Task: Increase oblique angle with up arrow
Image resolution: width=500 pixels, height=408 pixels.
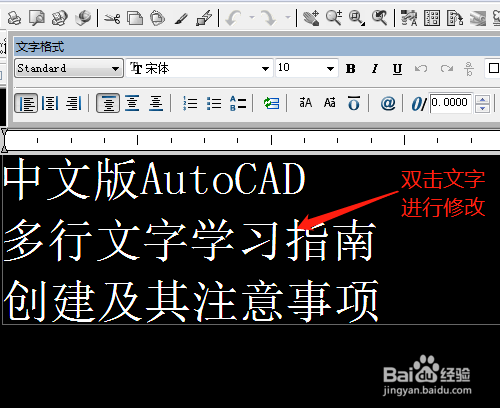Action: tap(482, 99)
